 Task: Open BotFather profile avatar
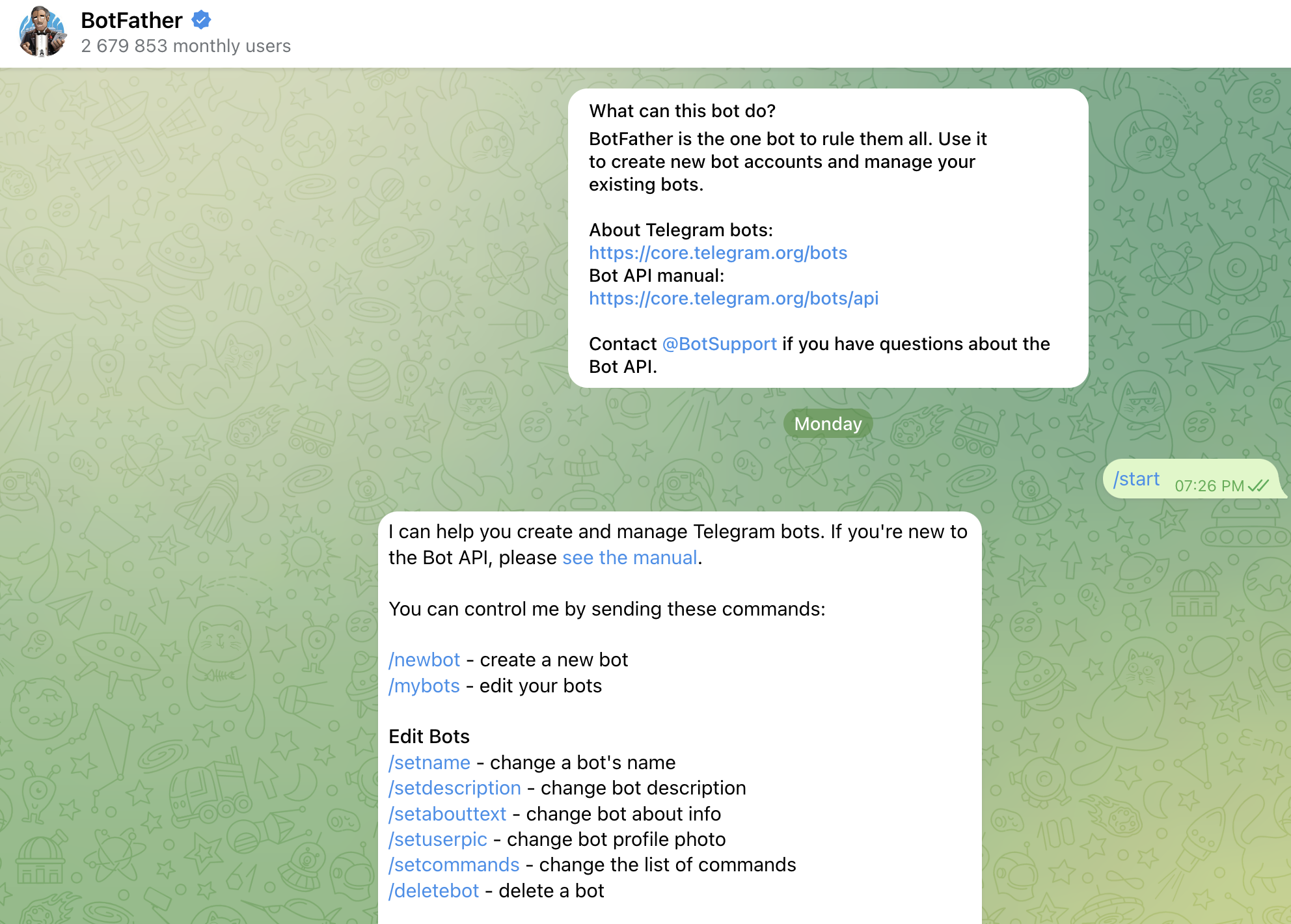[x=43, y=32]
